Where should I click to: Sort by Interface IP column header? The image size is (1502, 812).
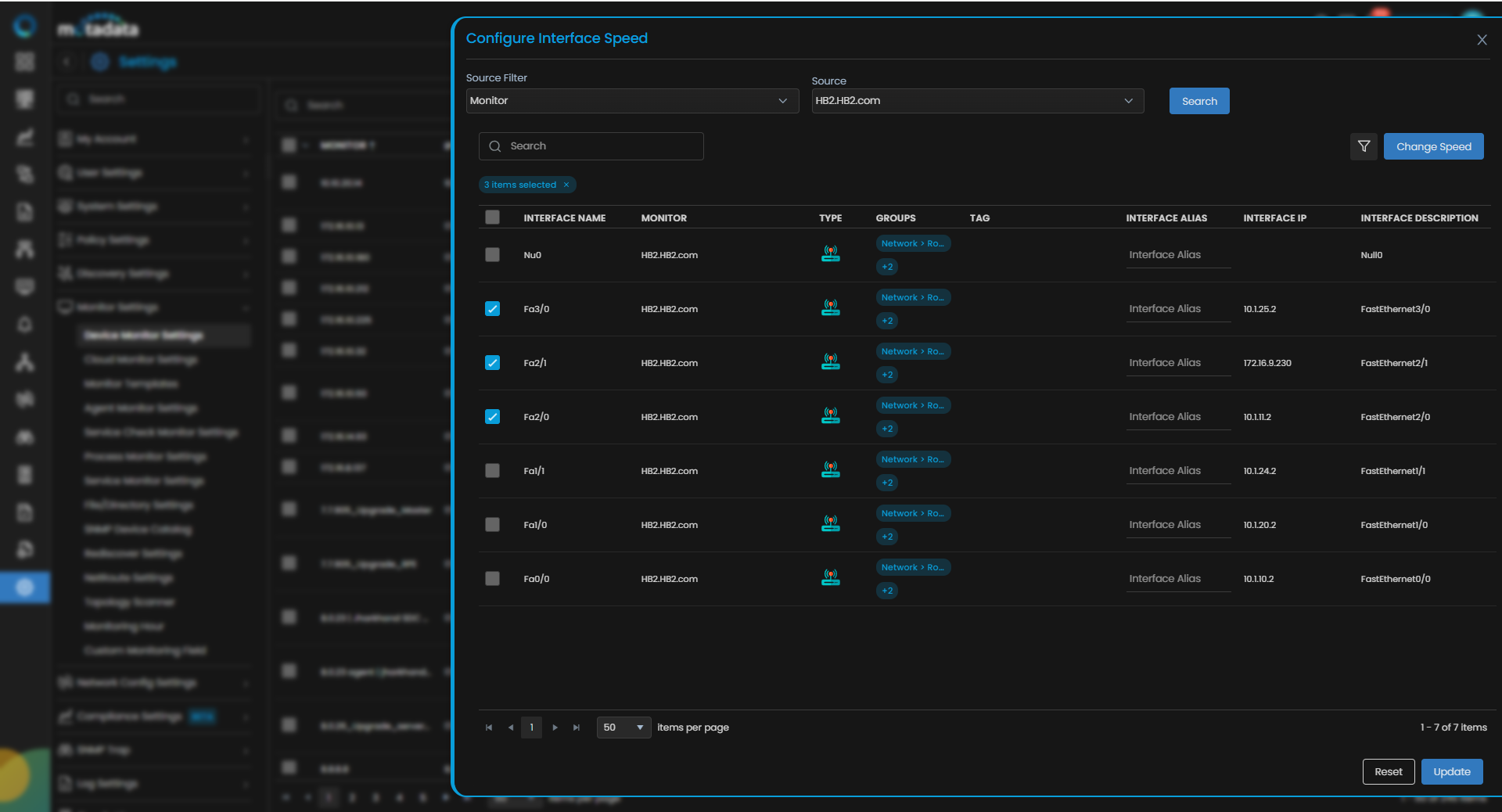point(1274,218)
